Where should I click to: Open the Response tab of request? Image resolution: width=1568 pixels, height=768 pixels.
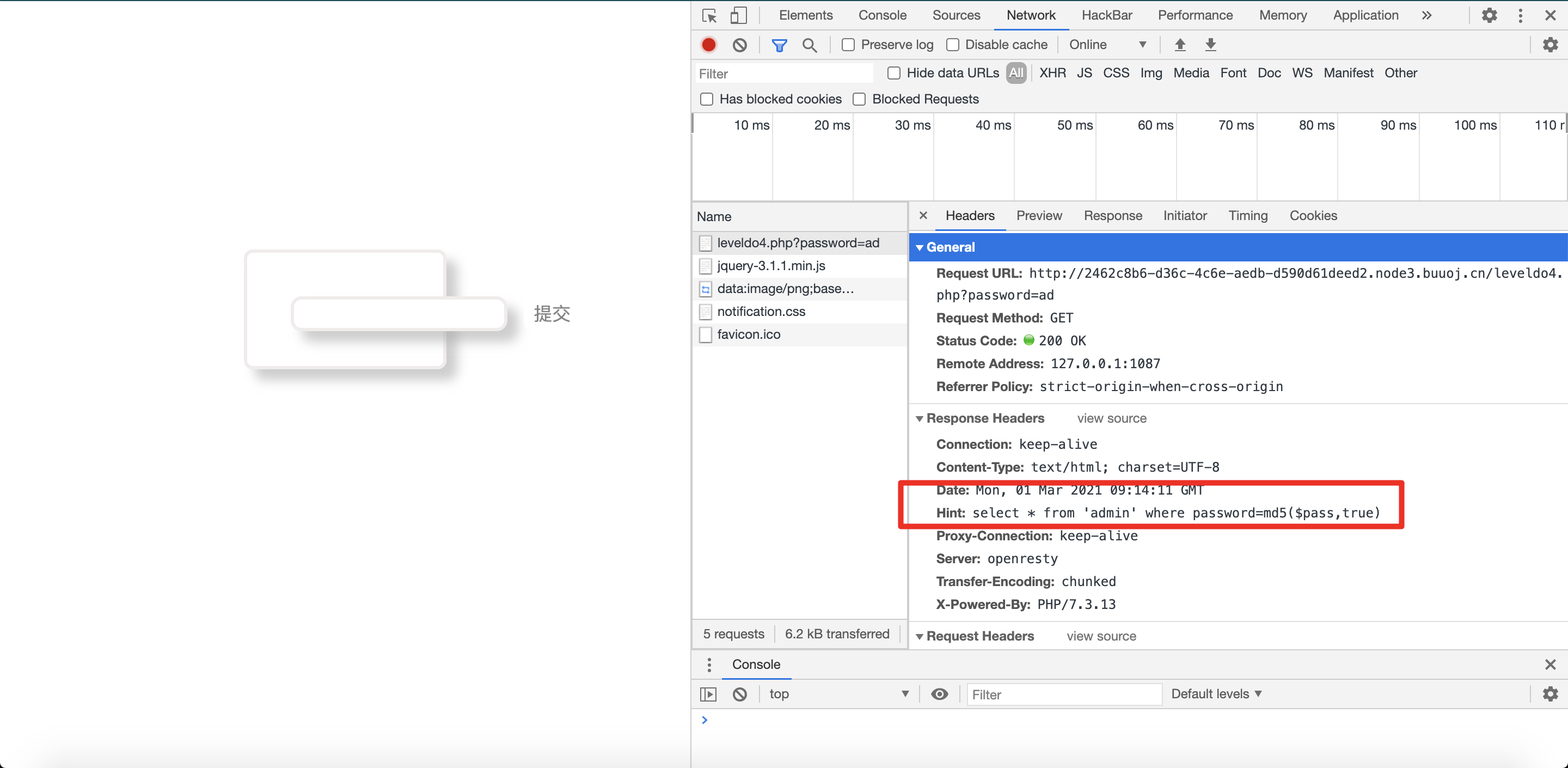coord(1112,216)
